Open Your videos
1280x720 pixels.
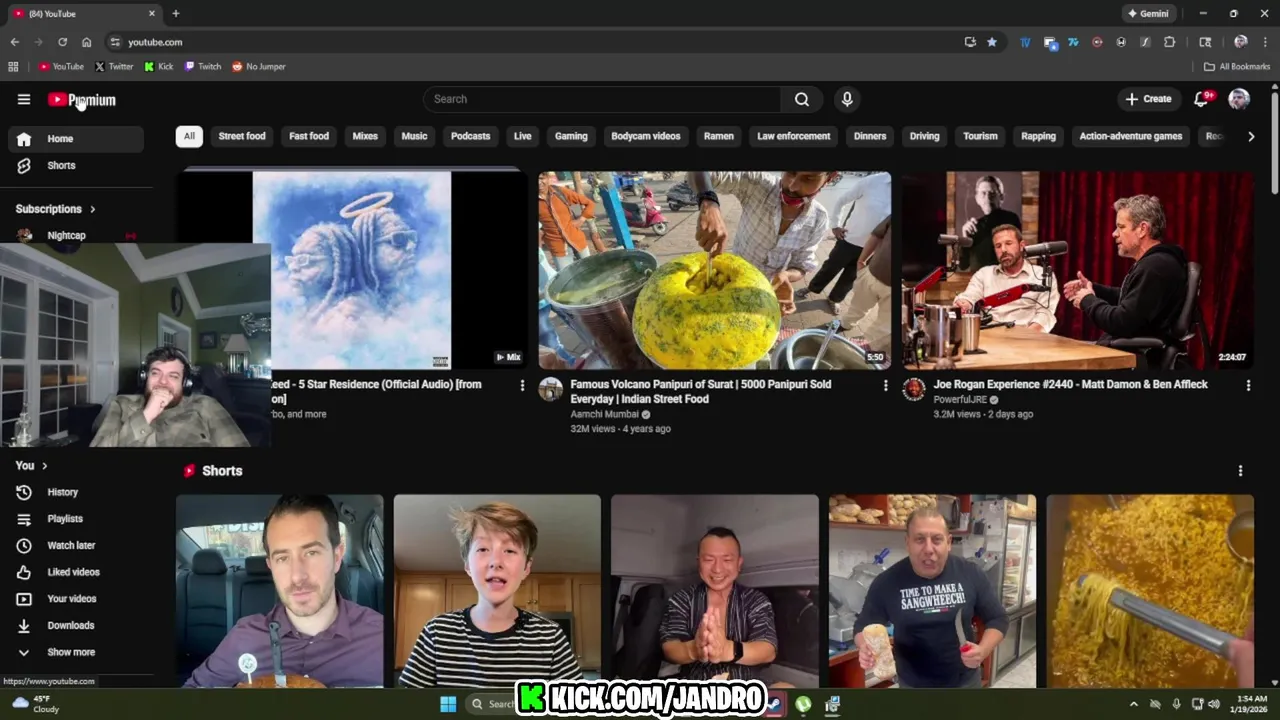coord(76,599)
